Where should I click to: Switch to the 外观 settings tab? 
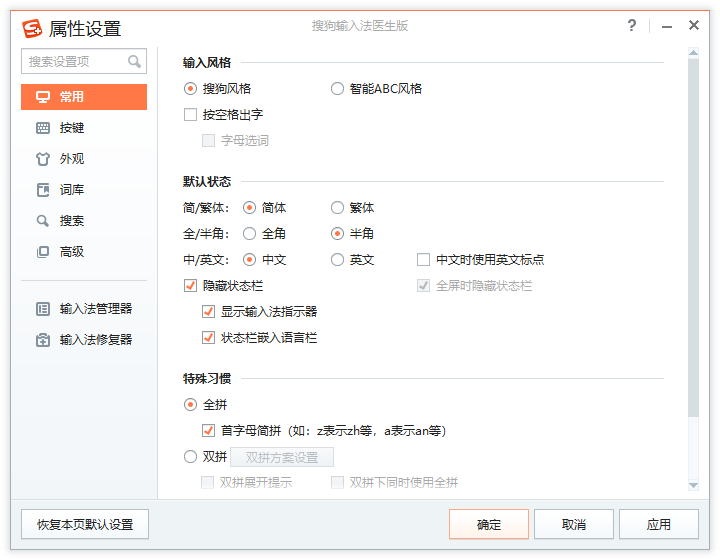[84, 159]
